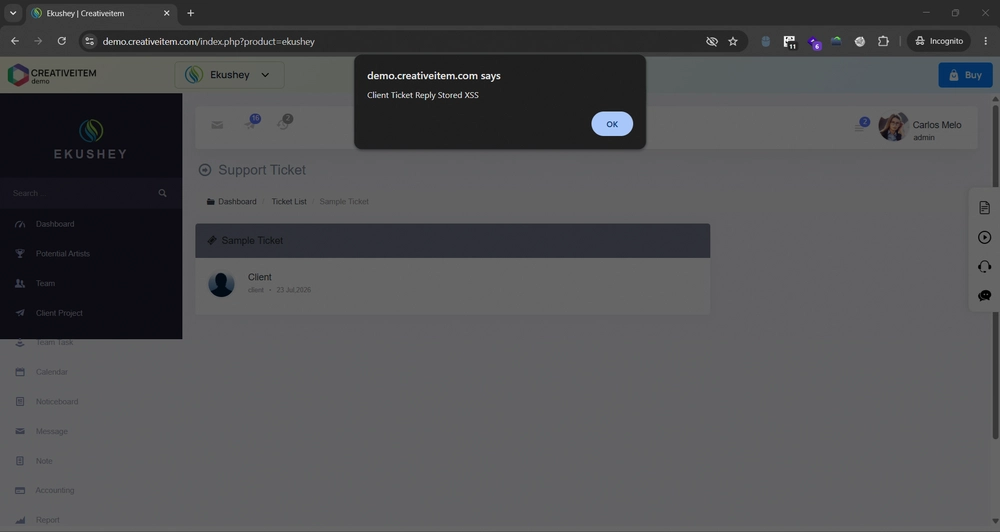The image size is (1000, 532).
Task: Go to Ticket List breadcrumb
Action: point(289,202)
